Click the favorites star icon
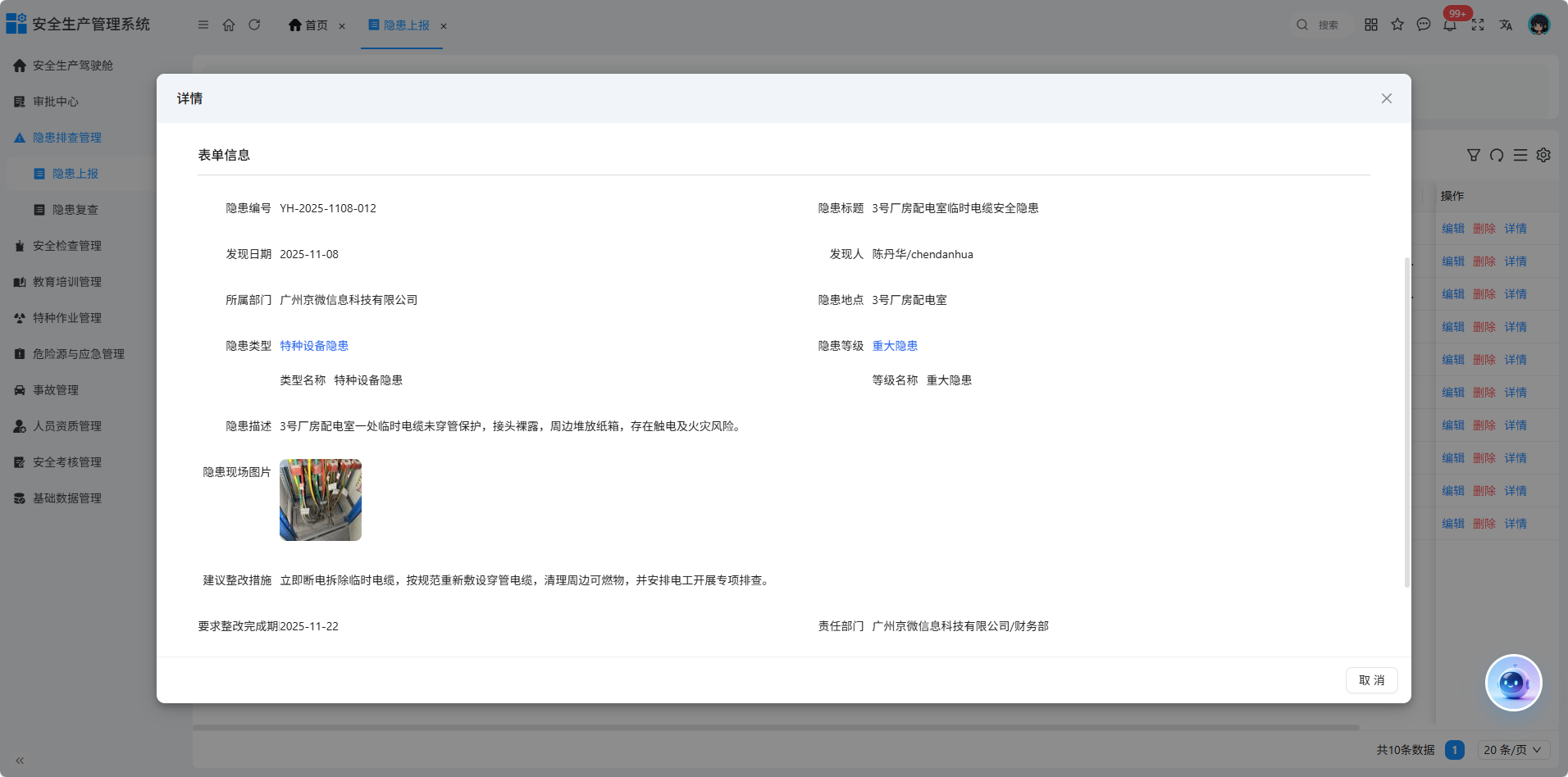The width and height of the screenshot is (1568, 777). point(1397,25)
